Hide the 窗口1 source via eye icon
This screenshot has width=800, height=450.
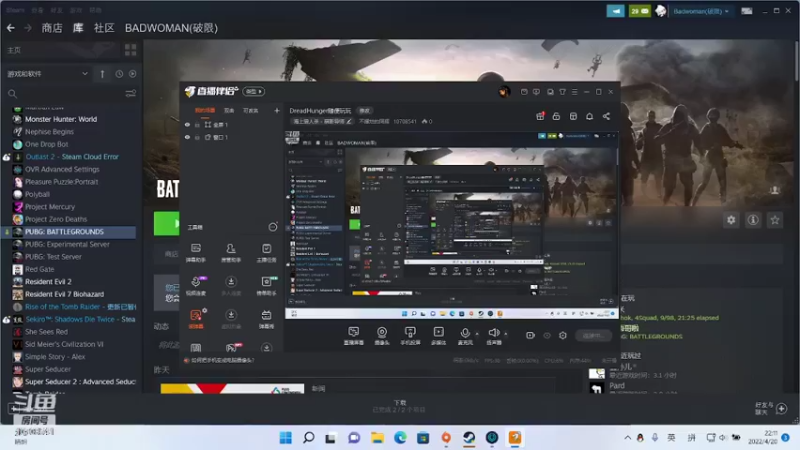tap(187, 137)
